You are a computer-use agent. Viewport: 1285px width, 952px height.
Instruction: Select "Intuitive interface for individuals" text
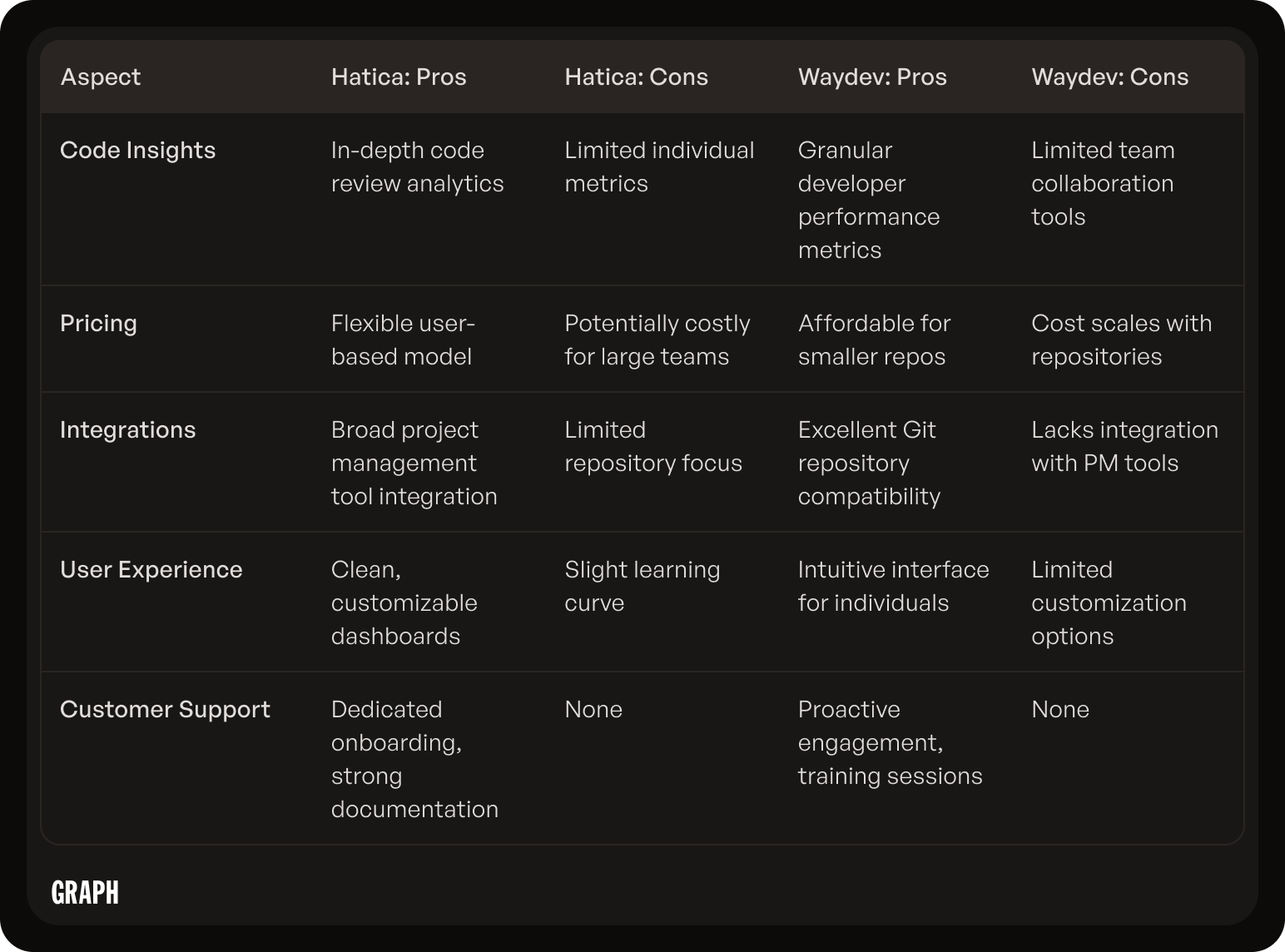894,587
